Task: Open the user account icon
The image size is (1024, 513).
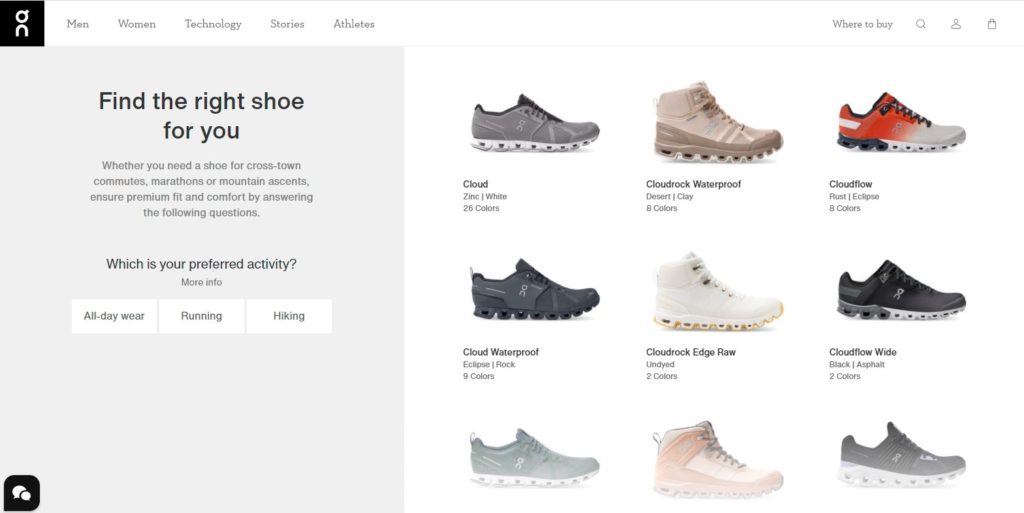Action: 956,24
